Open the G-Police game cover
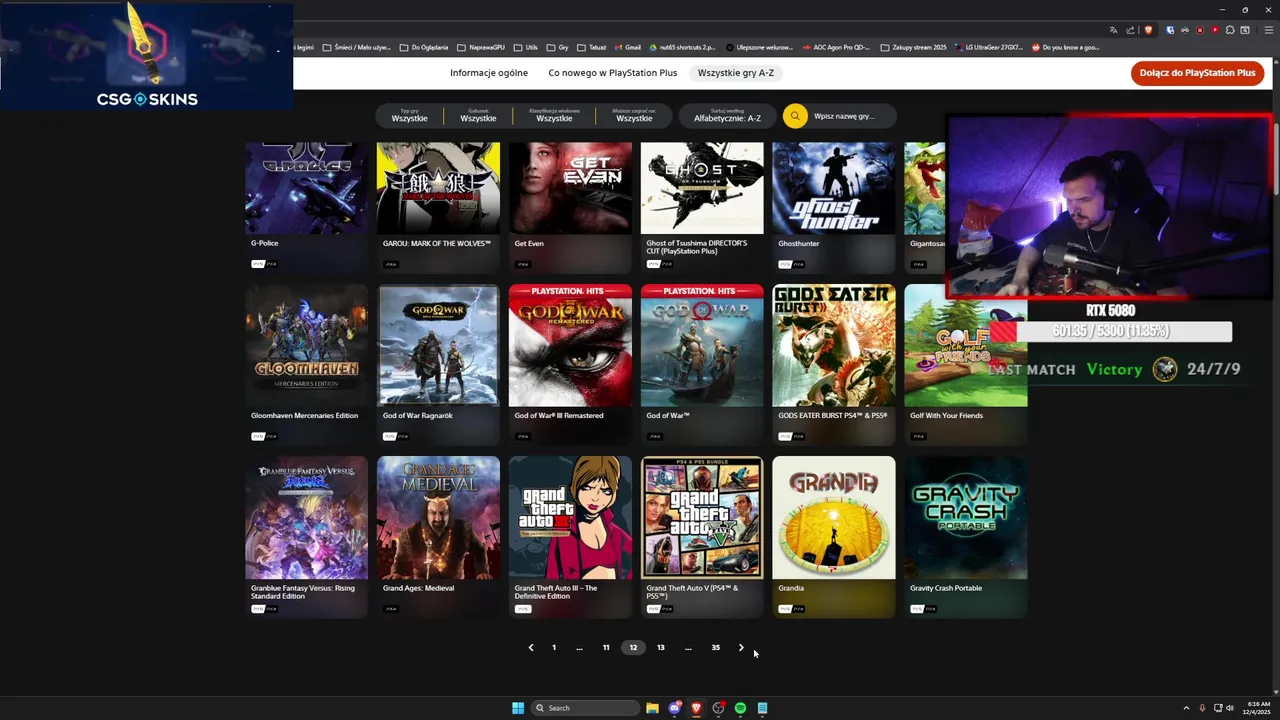This screenshot has width=1280, height=720. (x=306, y=188)
